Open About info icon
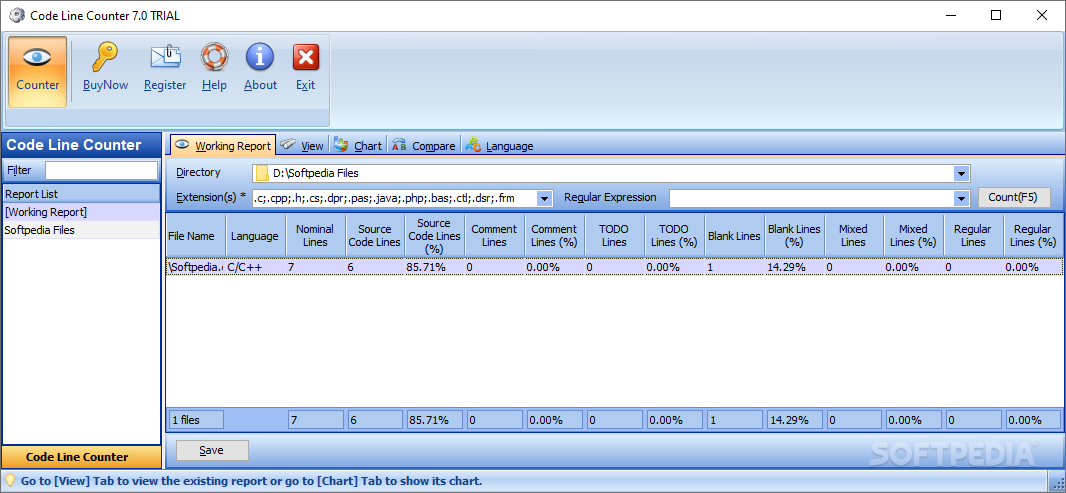1066x493 pixels. pos(260,57)
